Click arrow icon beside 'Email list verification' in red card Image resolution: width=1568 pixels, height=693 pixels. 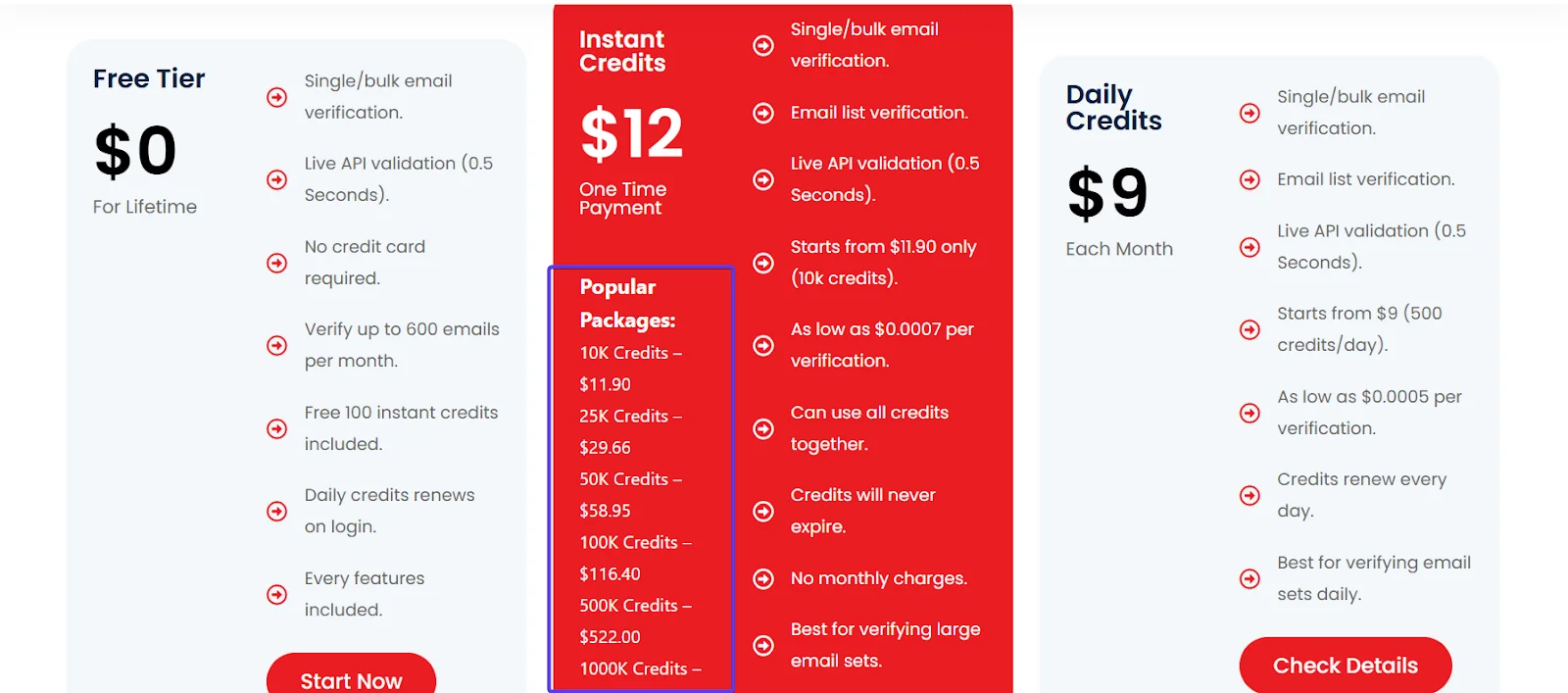[763, 113]
